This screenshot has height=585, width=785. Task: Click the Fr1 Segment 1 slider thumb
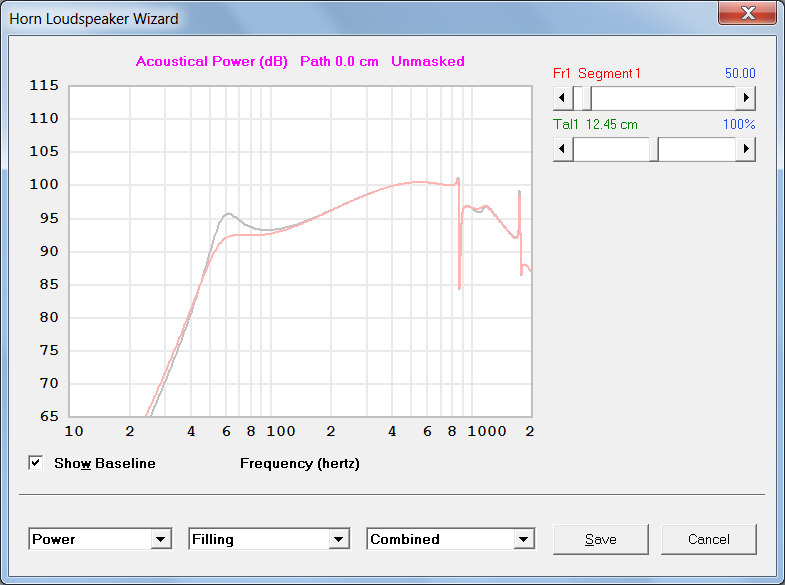click(586, 98)
